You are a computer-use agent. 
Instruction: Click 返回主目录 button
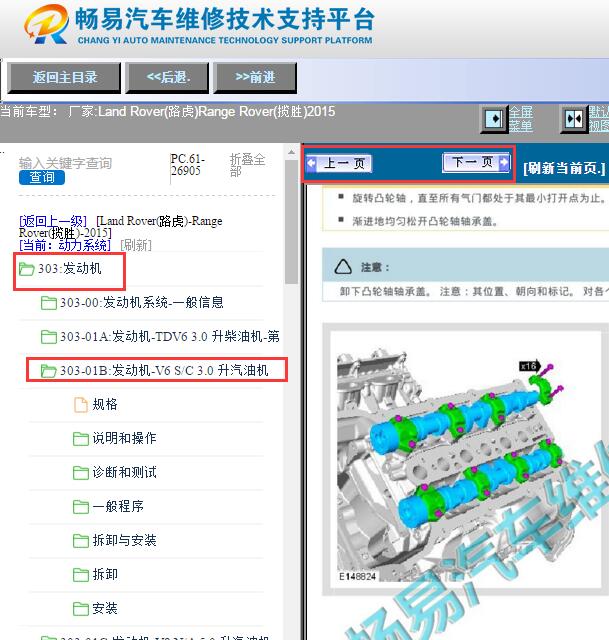tap(64, 78)
